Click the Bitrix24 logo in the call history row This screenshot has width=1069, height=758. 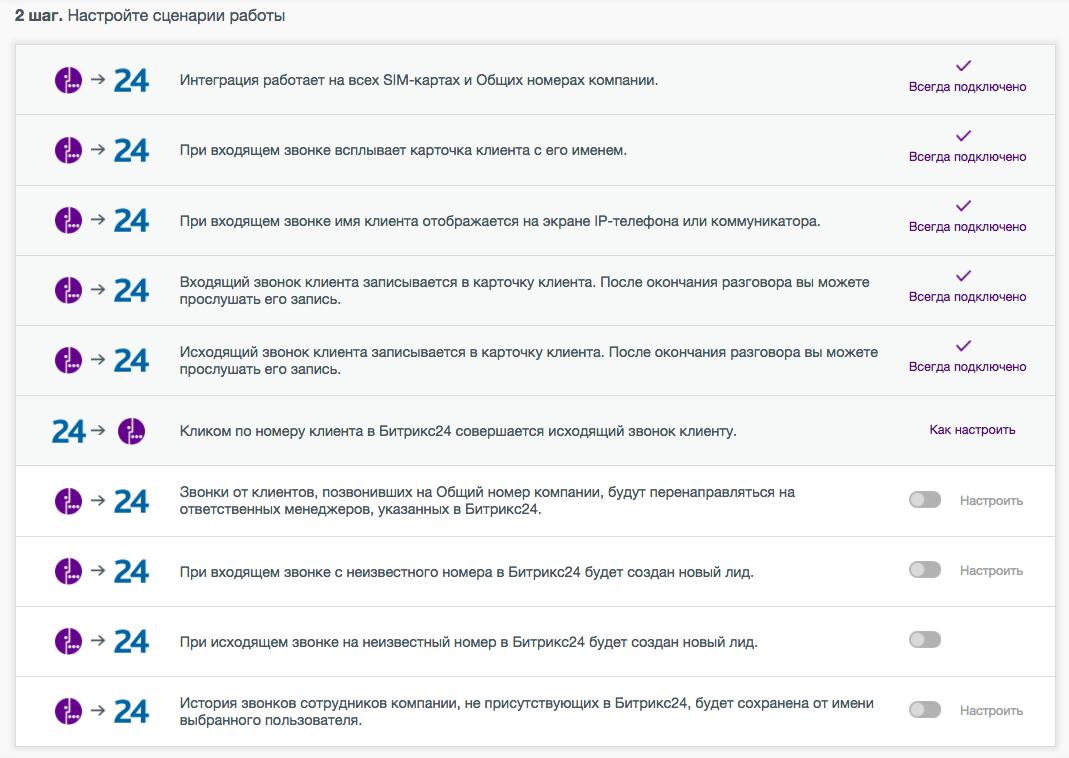[x=131, y=711]
